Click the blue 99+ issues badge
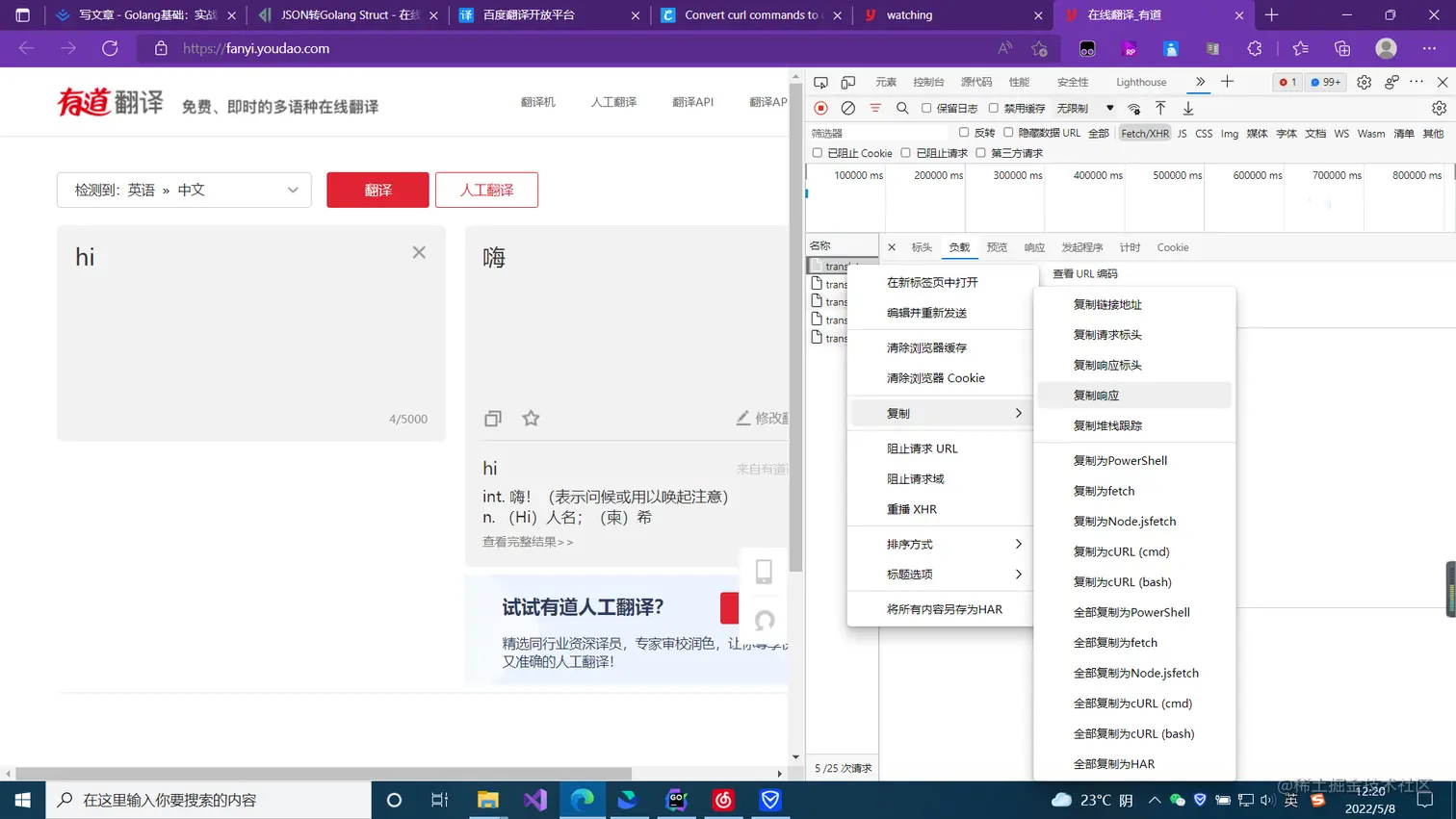This screenshot has width=1456, height=819. click(x=1326, y=82)
